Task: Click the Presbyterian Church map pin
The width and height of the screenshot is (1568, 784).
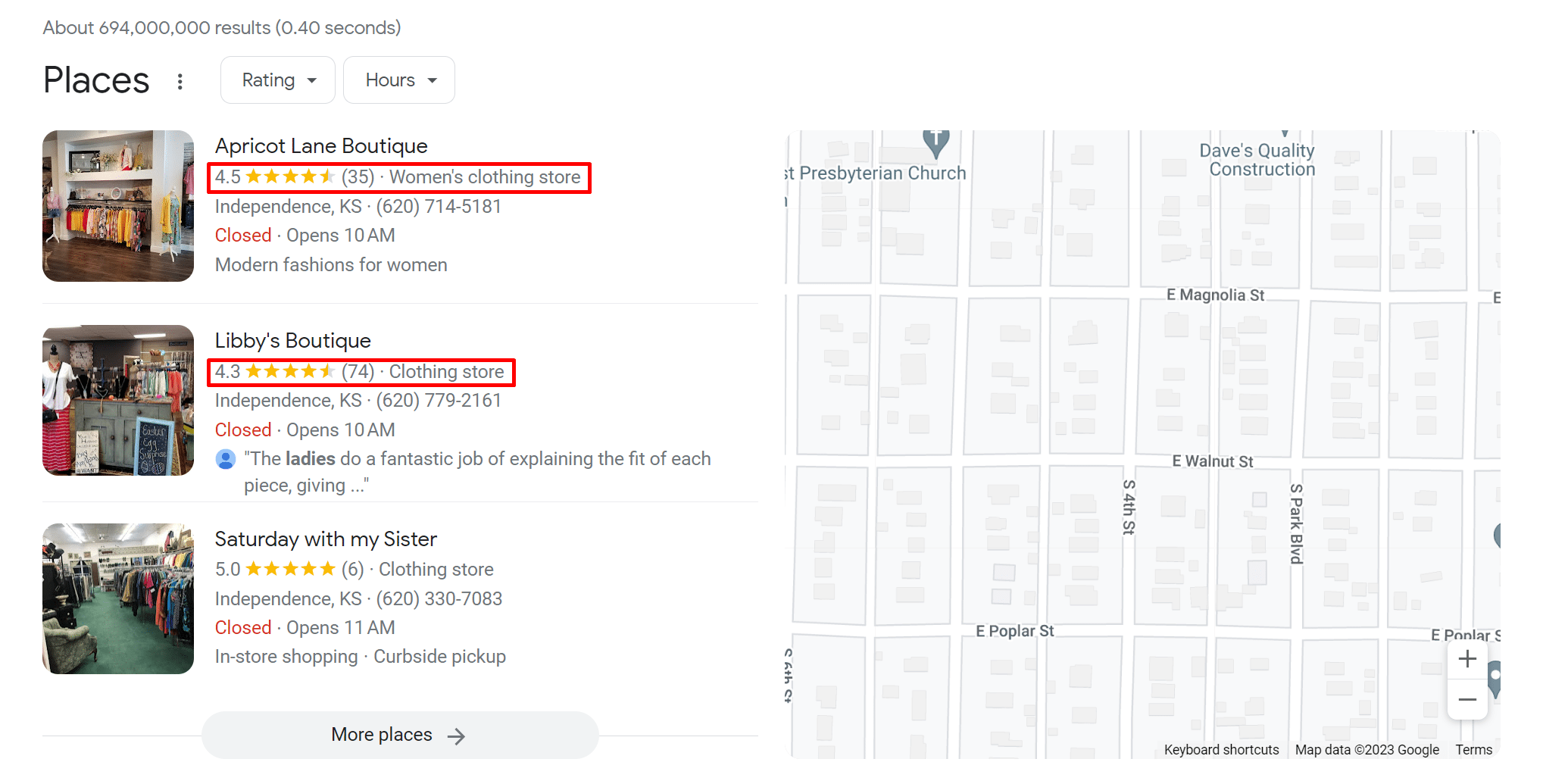Action: [936, 142]
